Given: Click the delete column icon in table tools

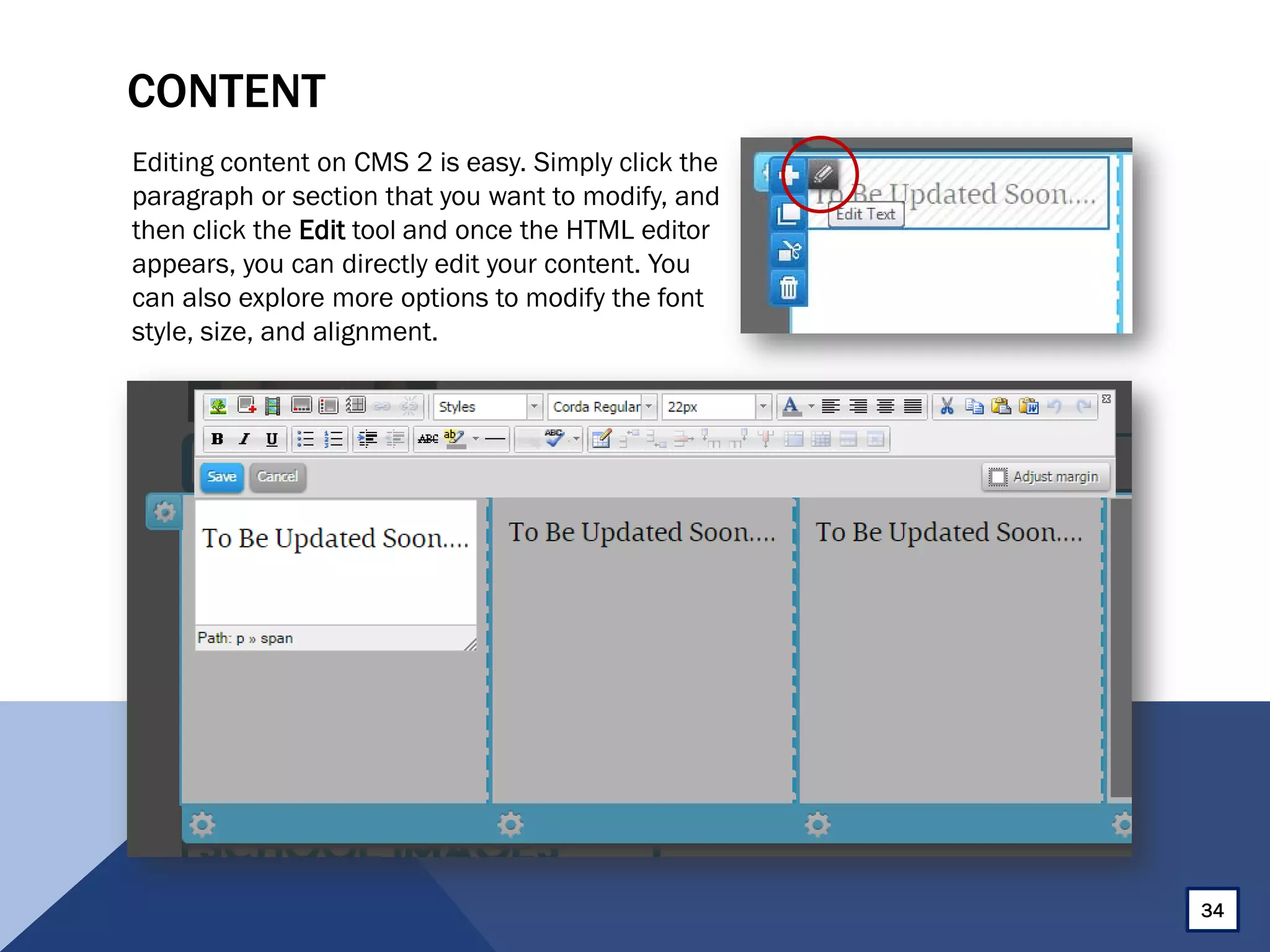Looking at the screenshot, I should coord(766,439).
